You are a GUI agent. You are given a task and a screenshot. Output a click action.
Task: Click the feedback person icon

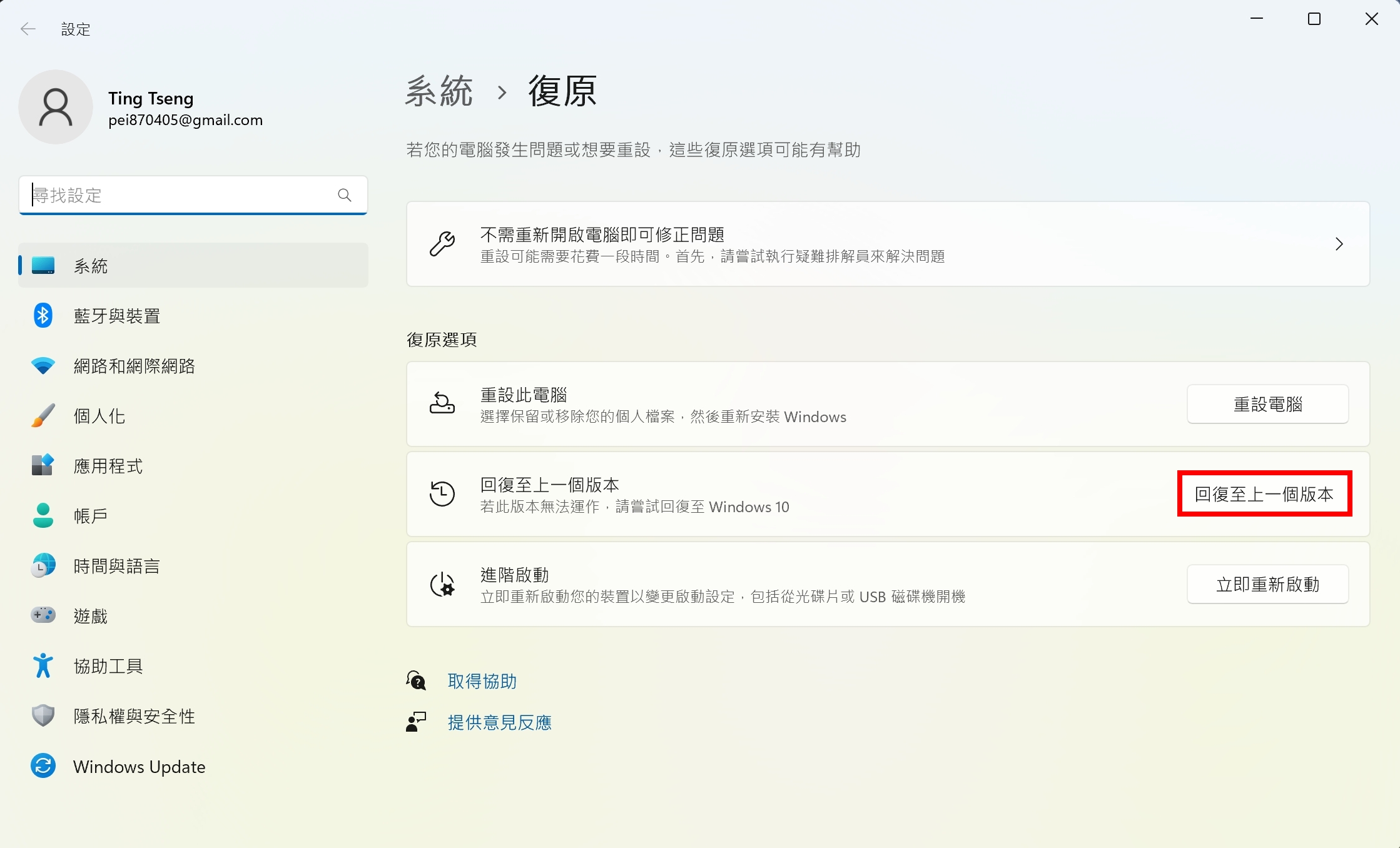(416, 722)
